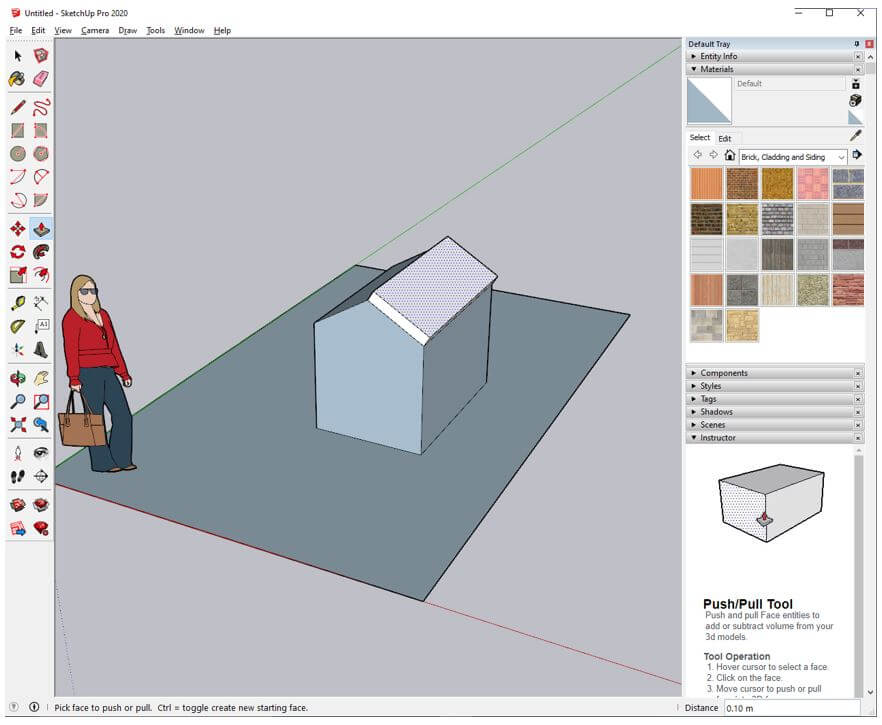Choose the 2 Point Arc tool
The height and width of the screenshot is (725, 882).
tap(40, 177)
